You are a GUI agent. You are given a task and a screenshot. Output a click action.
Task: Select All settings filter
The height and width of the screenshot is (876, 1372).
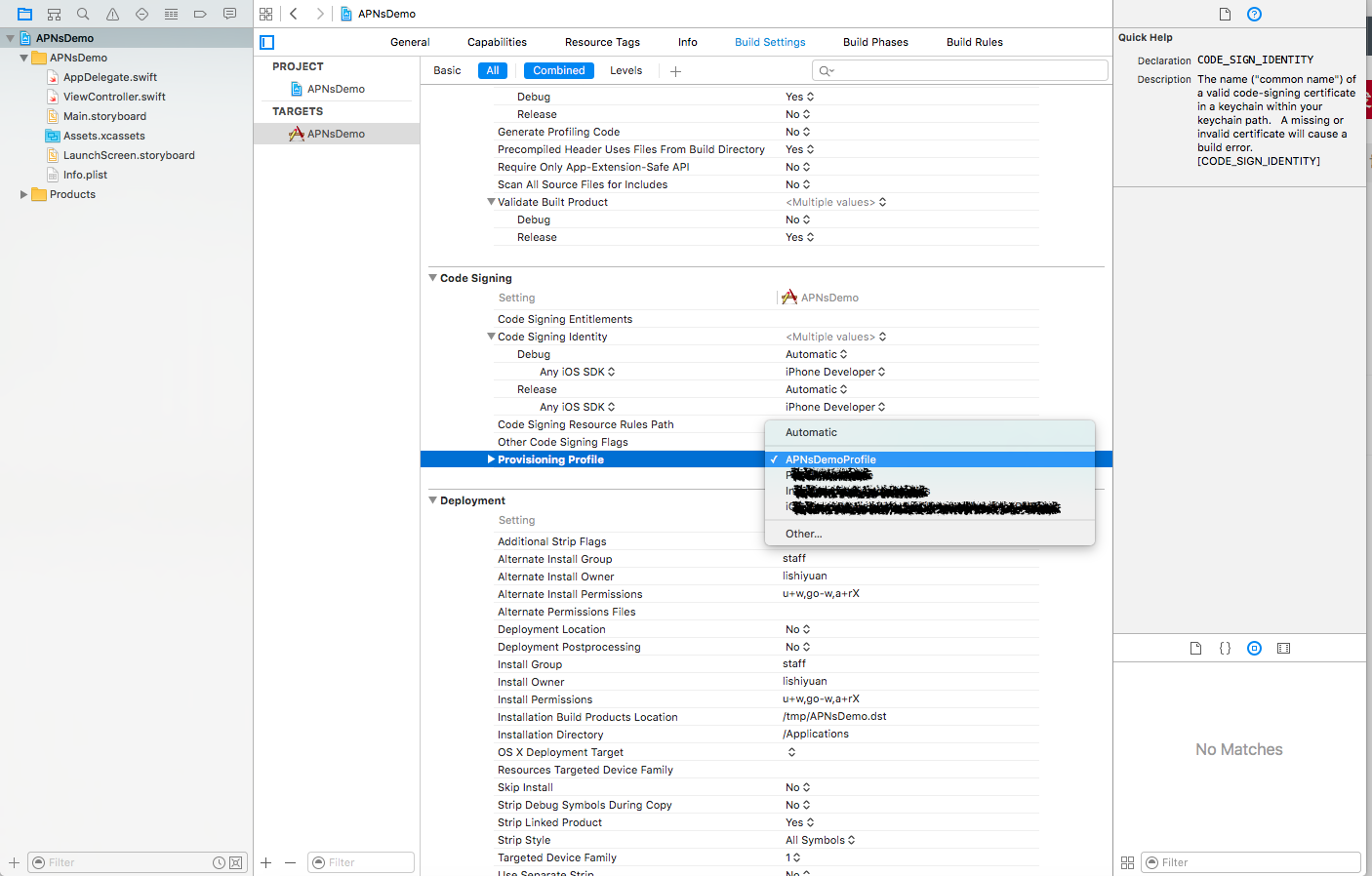(493, 70)
